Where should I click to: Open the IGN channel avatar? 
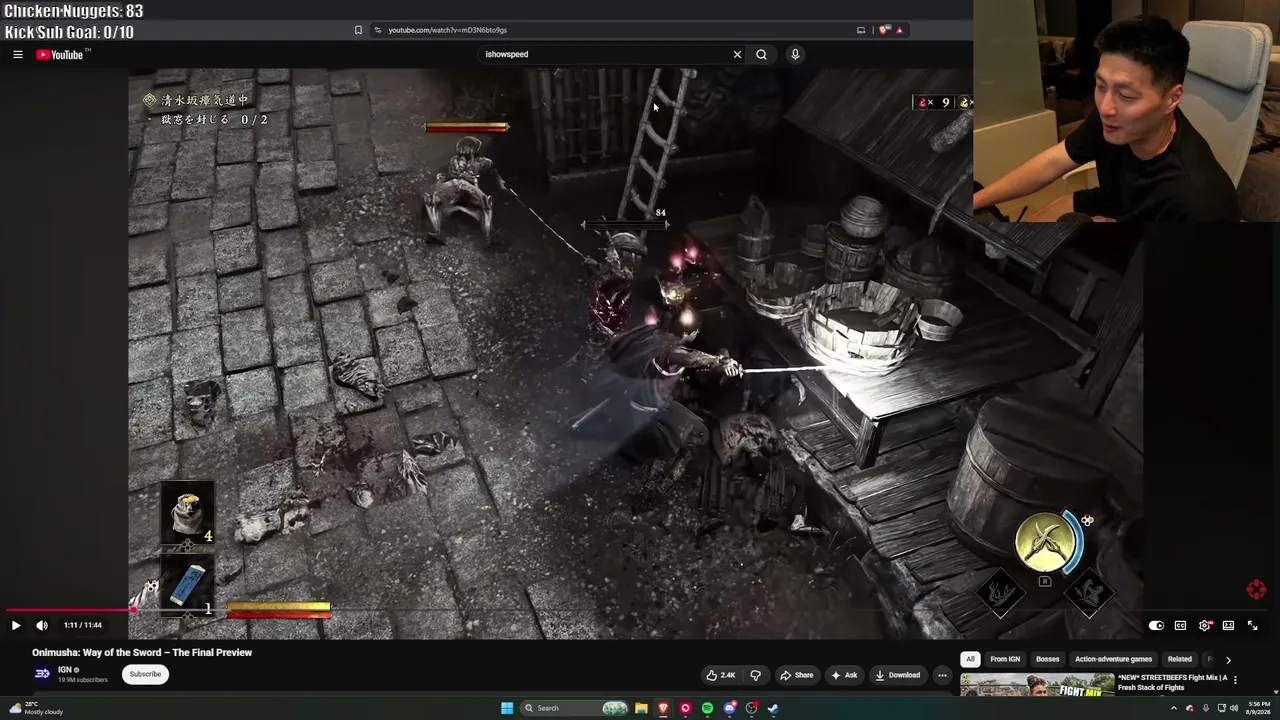pyautogui.click(x=42, y=674)
